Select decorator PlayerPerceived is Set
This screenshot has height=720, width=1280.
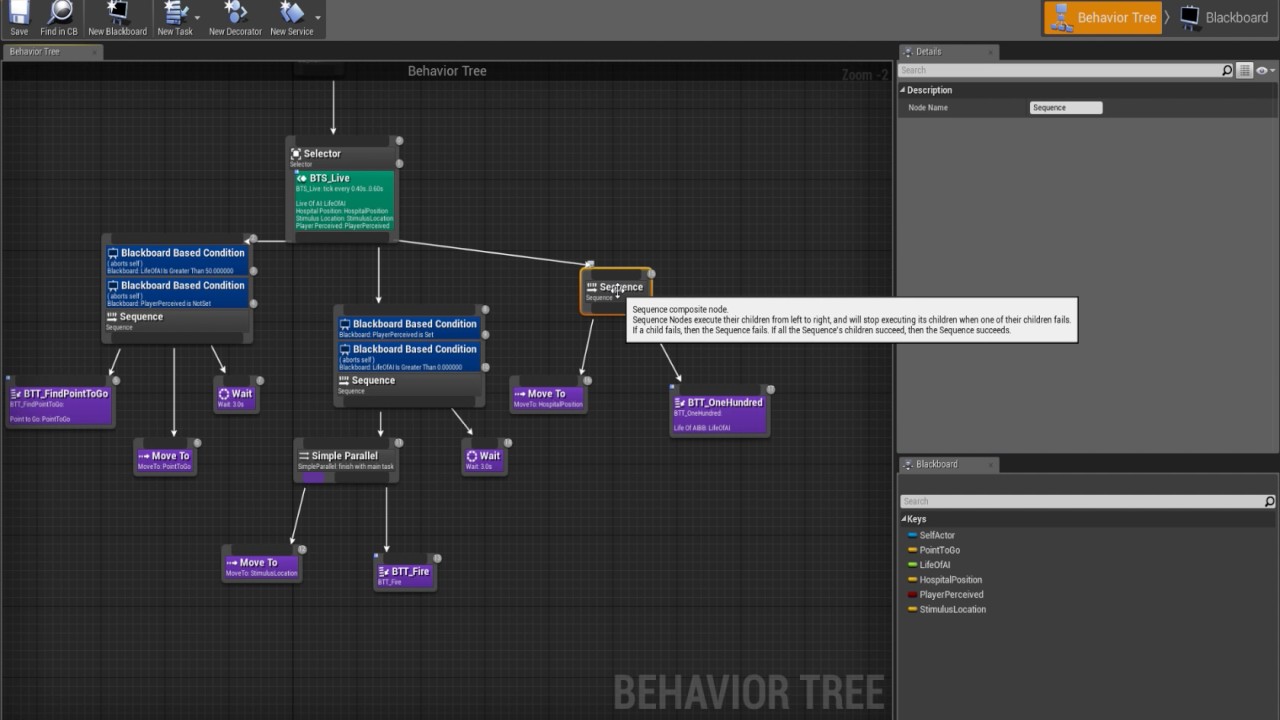409,328
